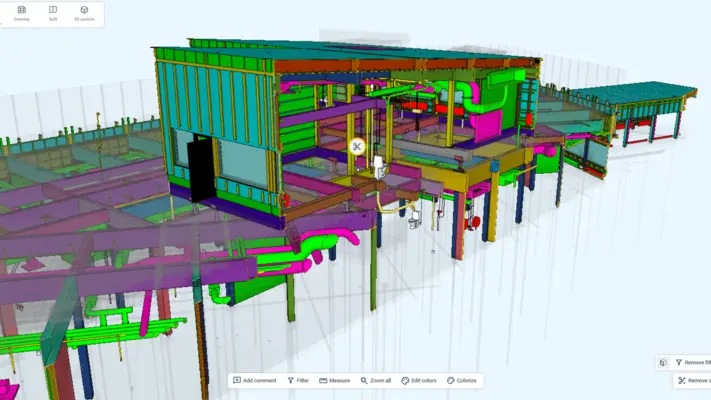This screenshot has width=711, height=400.
Task: Open the Edit colors palette
Action: tap(419, 380)
